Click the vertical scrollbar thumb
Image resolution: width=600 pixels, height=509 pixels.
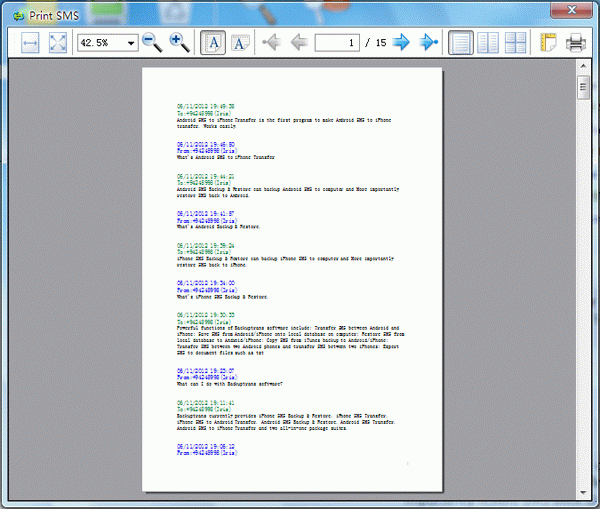(583, 87)
